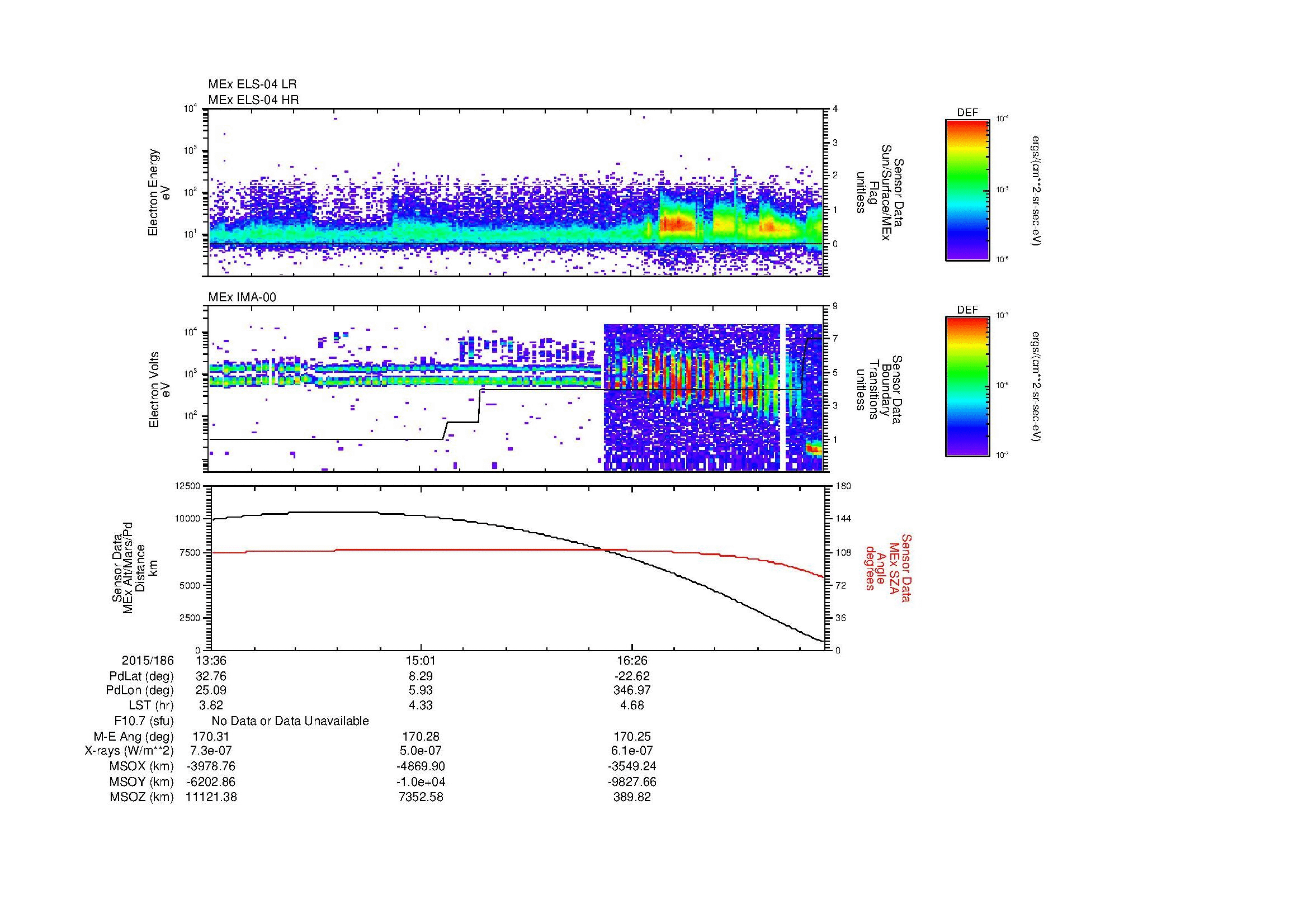Click the 'Electron Energy eV' axis label
The height and width of the screenshot is (924, 1308).
(x=159, y=192)
